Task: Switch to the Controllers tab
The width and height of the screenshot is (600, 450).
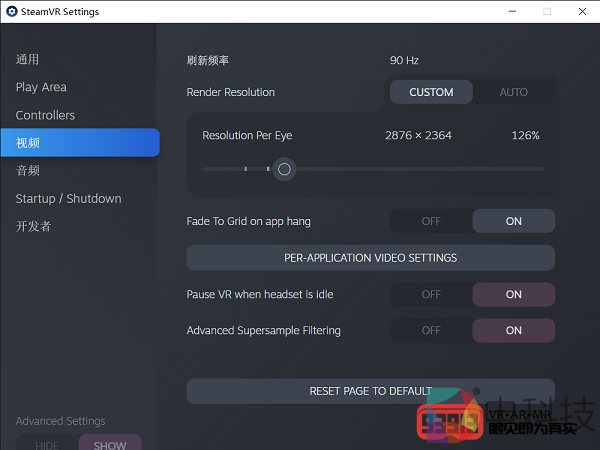Action: [45, 115]
